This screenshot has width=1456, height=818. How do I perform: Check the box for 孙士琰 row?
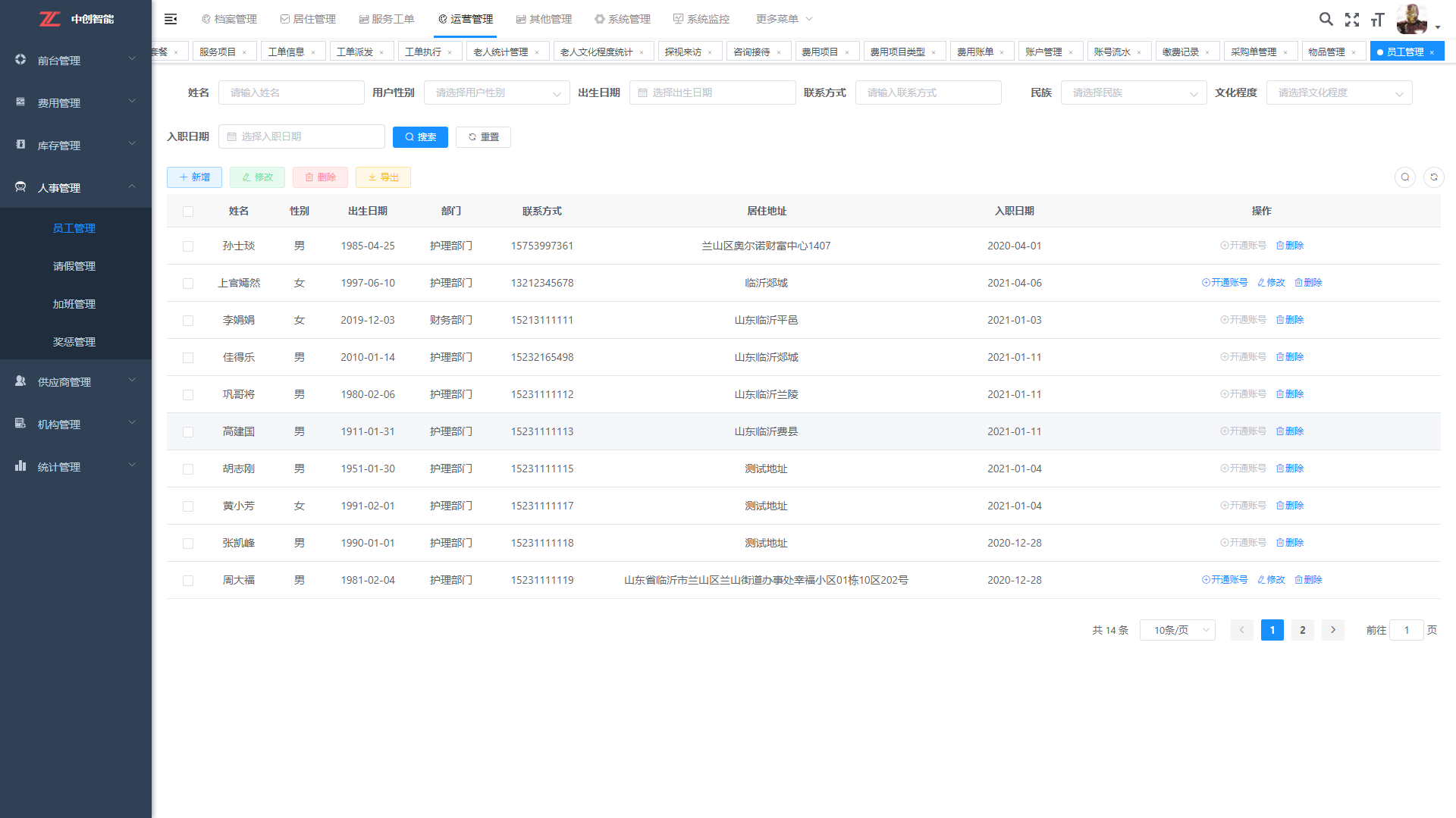188,246
